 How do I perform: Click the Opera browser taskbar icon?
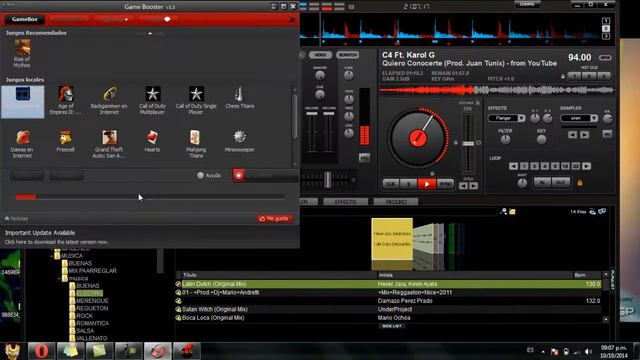pos(41,351)
